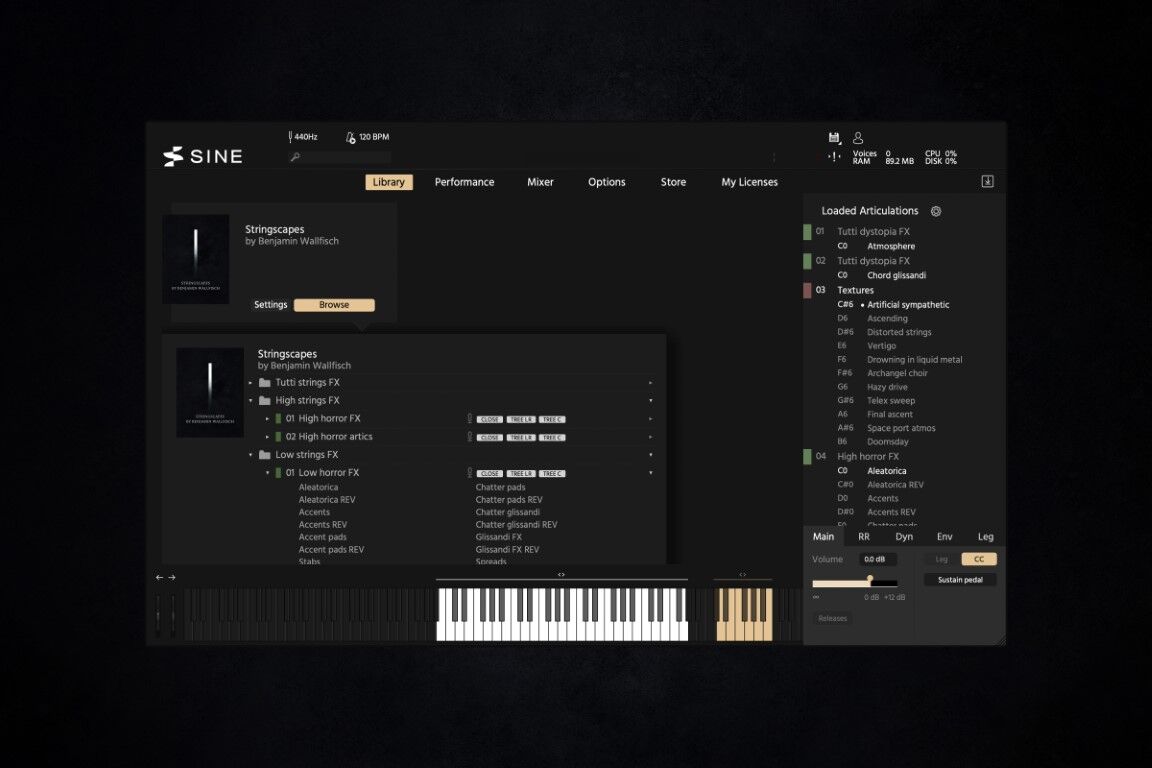Click the keyswitch range handle above tan keys
Viewport: 1152px width, 768px height.
[x=743, y=575]
